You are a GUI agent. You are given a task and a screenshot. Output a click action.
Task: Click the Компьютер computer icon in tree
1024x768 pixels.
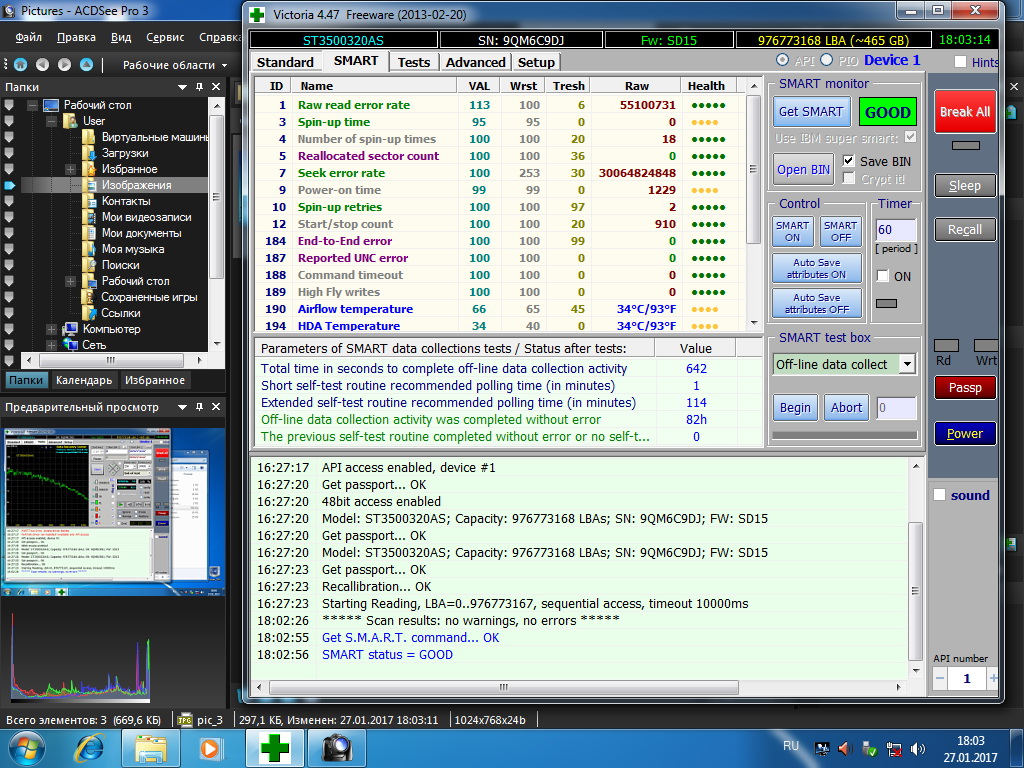(x=70, y=329)
